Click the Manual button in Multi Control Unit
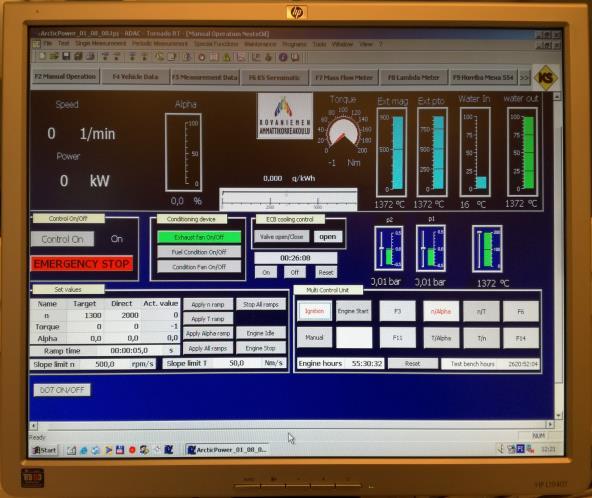This screenshot has height=498, width=592. coord(314,338)
